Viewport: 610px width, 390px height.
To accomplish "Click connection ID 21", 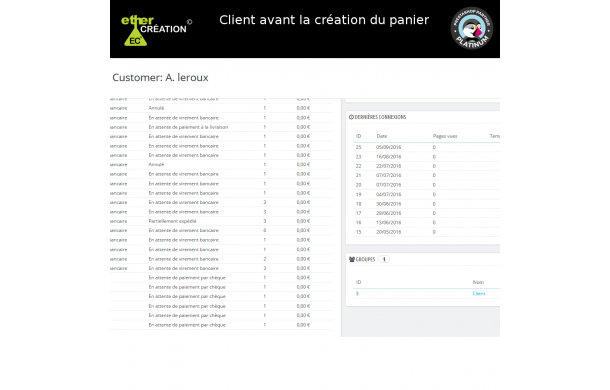I will tap(358, 176).
